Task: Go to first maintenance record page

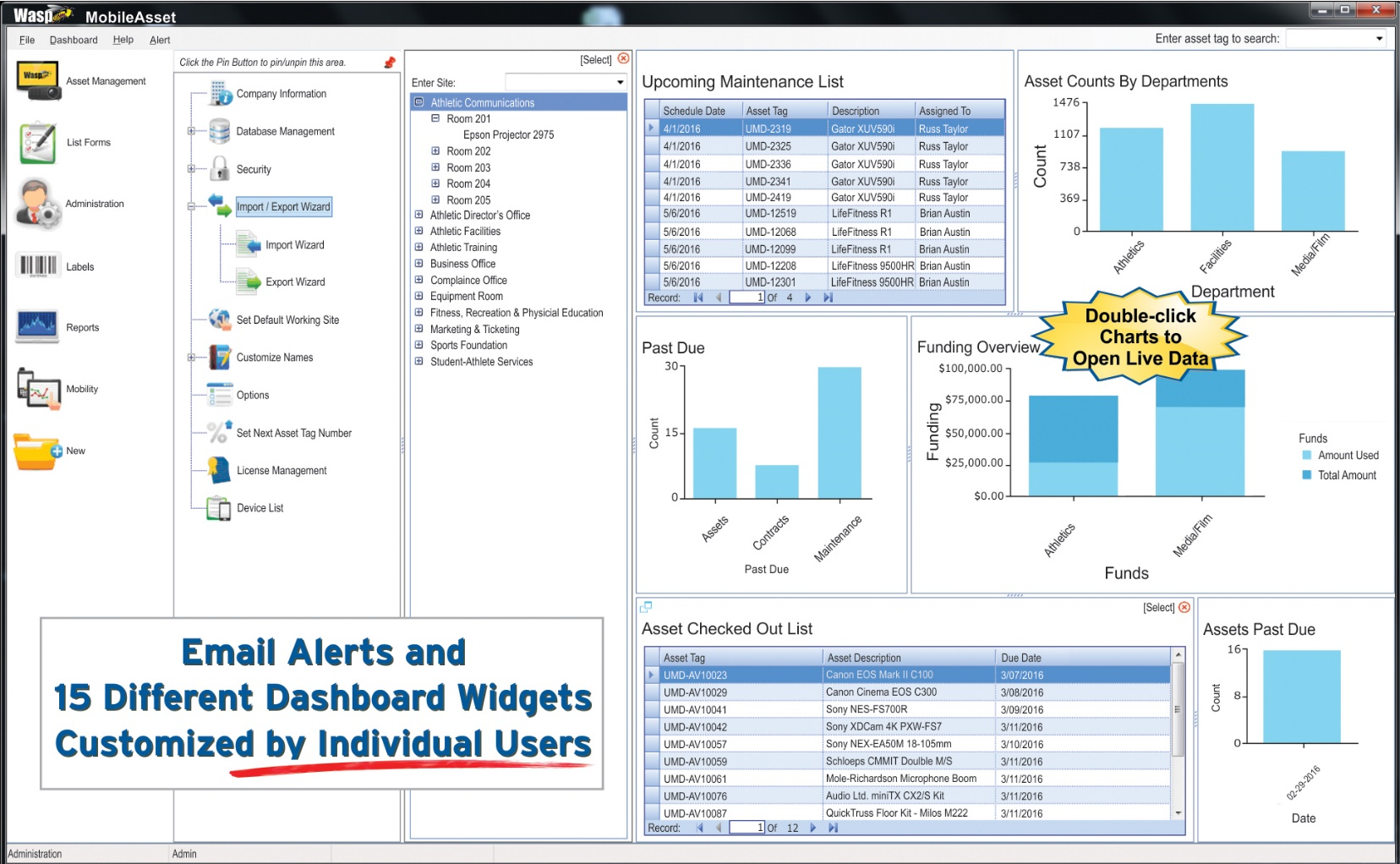Action: (x=698, y=298)
